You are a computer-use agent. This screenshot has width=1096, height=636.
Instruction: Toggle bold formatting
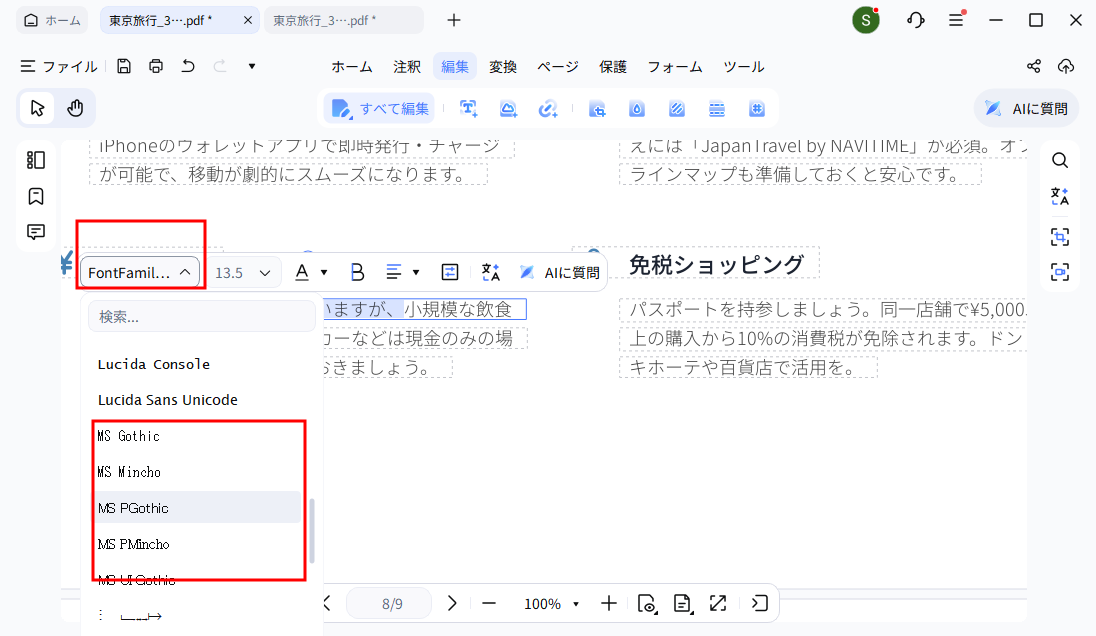(357, 272)
